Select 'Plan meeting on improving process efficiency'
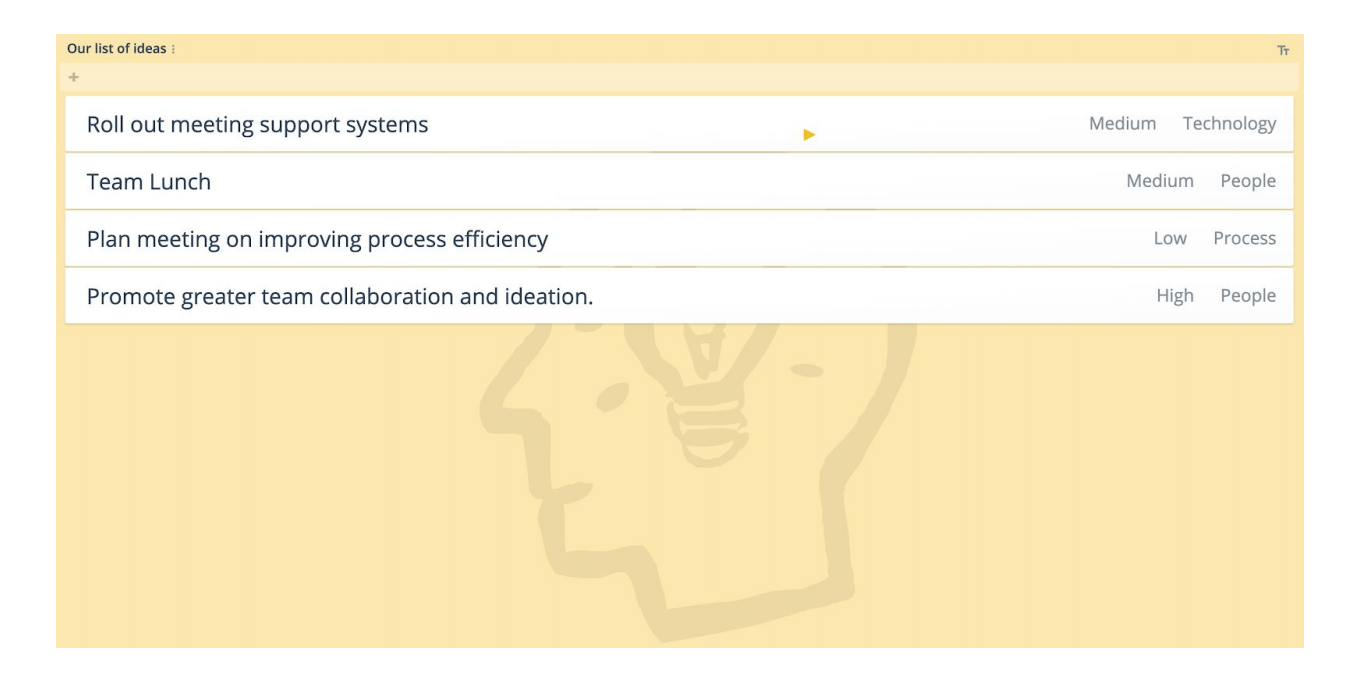 317,239
